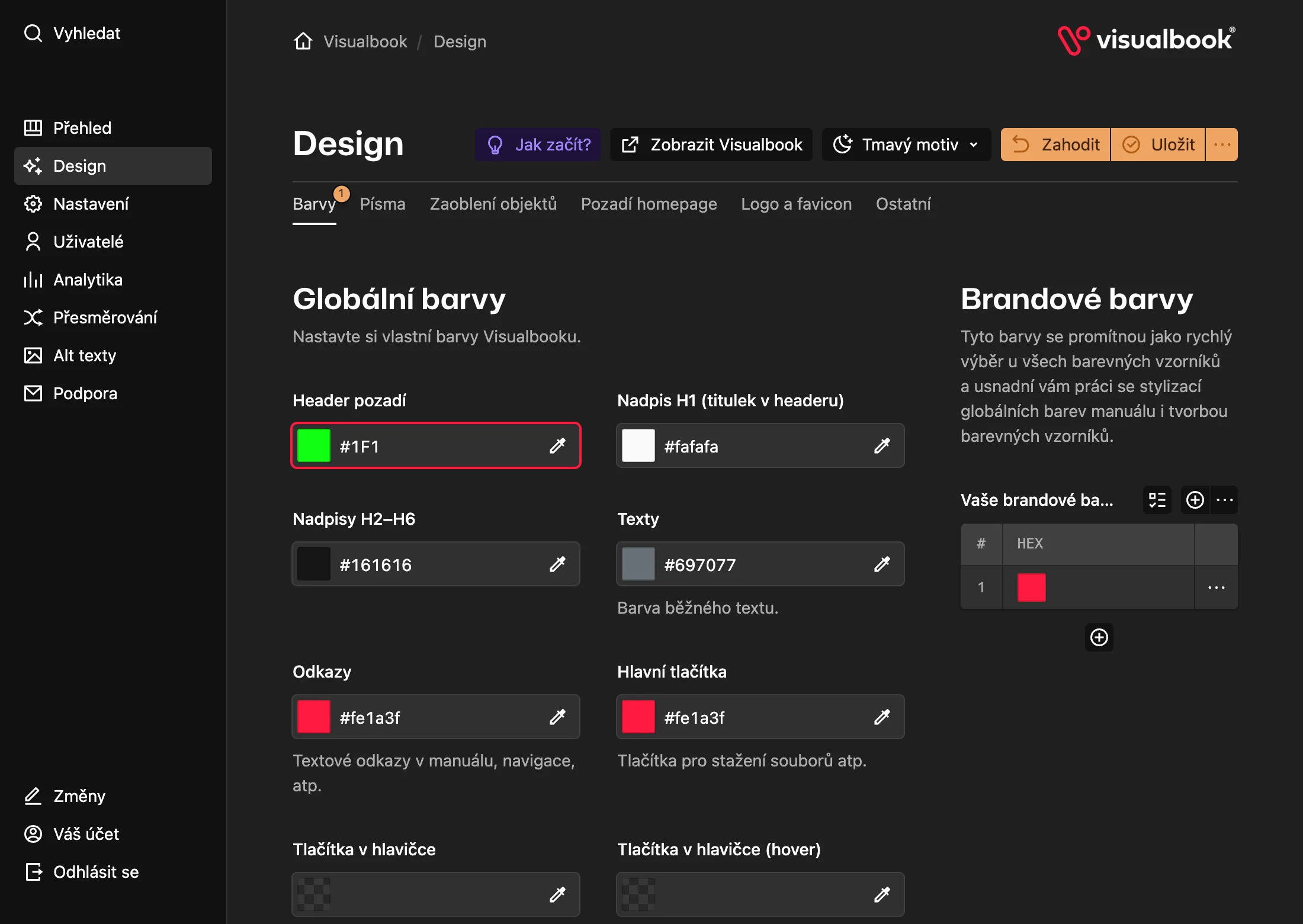The image size is (1303, 924).
Task: Open Alt texty page
Action: [113, 355]
